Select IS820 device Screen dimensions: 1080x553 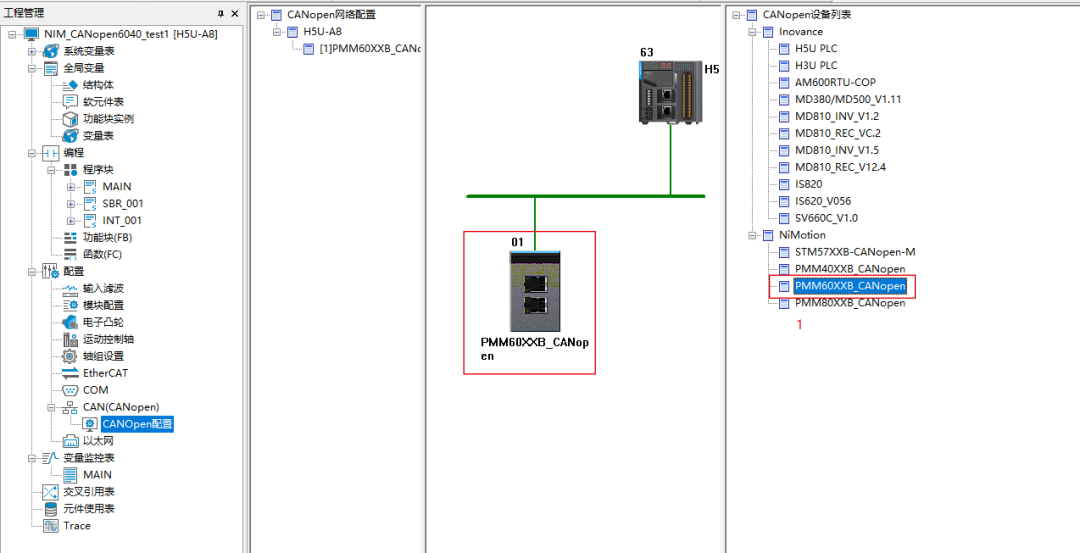(x=809, y=184)
